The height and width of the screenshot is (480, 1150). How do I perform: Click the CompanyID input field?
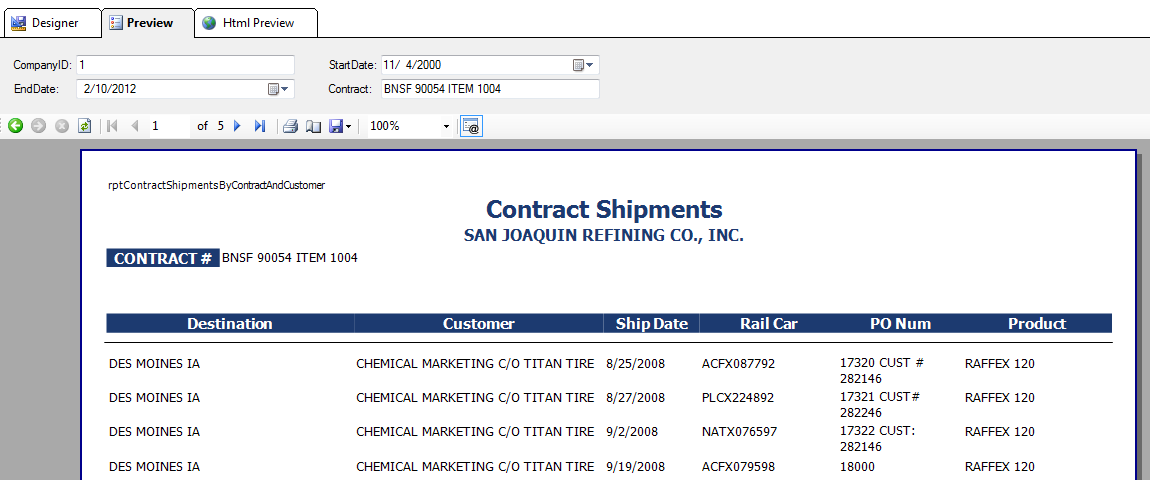coord(185,65)
